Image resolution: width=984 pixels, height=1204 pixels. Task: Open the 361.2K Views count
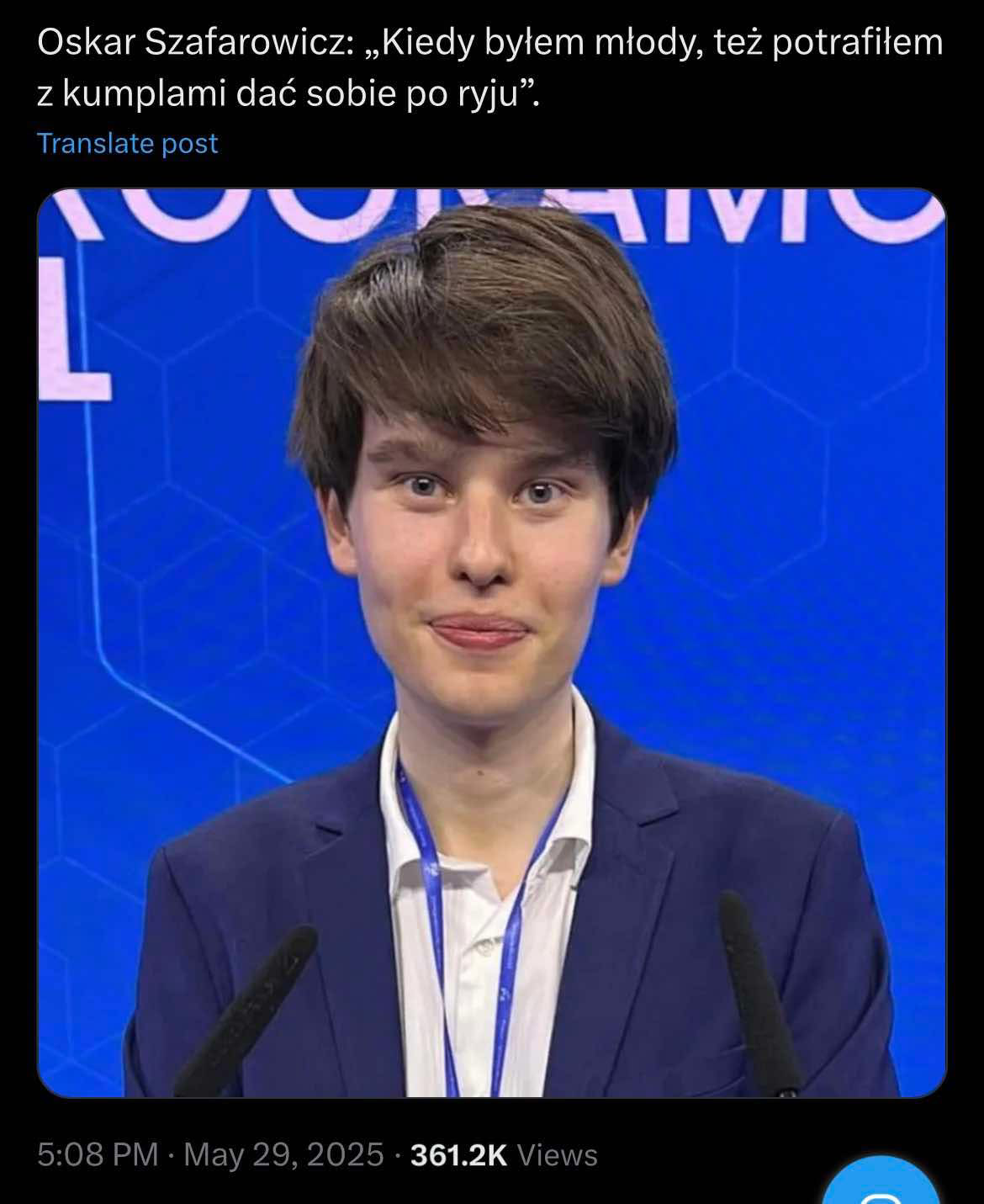click(504, 1154)
